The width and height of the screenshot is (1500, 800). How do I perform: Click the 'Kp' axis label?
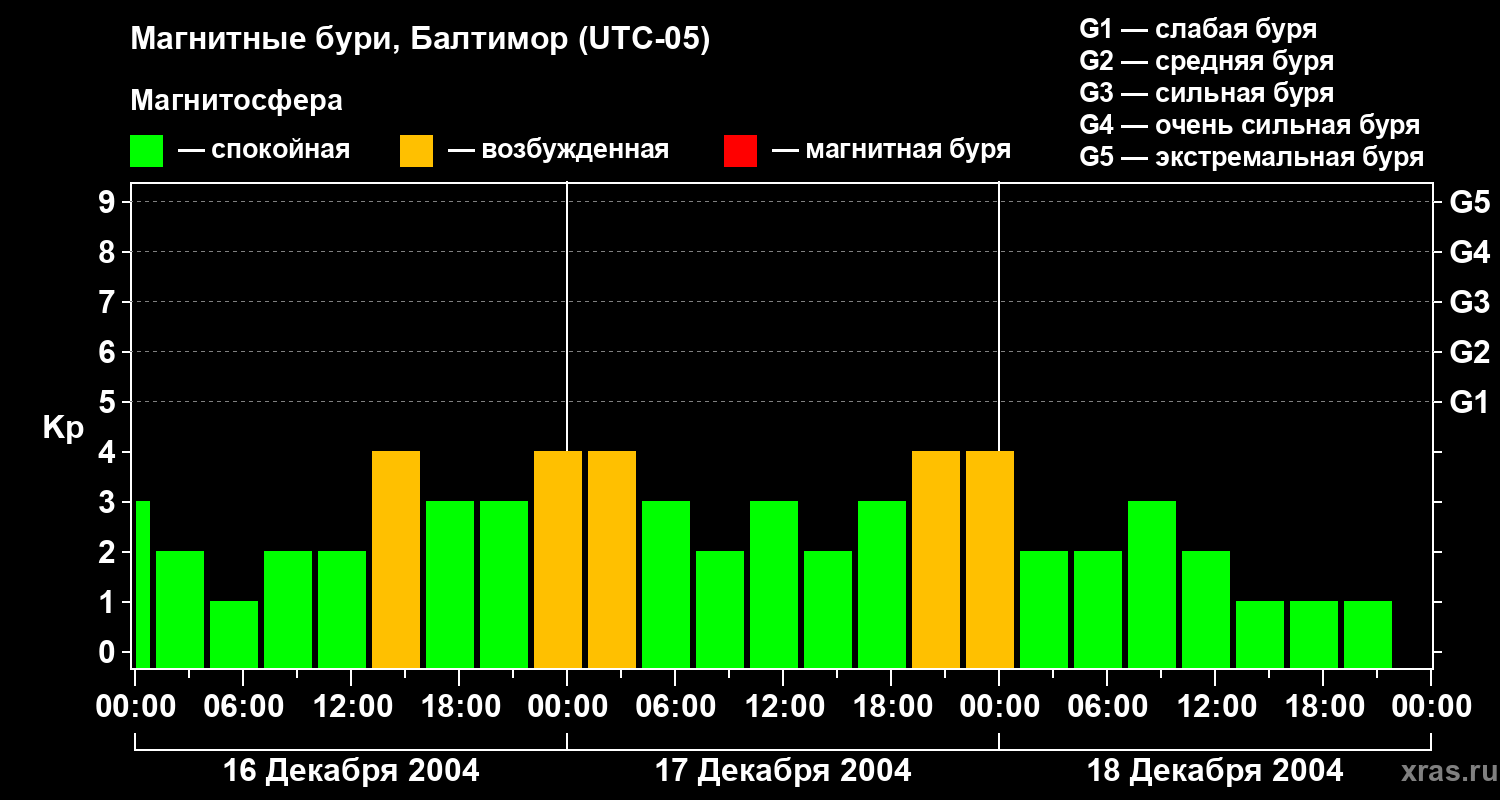[x=63, y=428]
